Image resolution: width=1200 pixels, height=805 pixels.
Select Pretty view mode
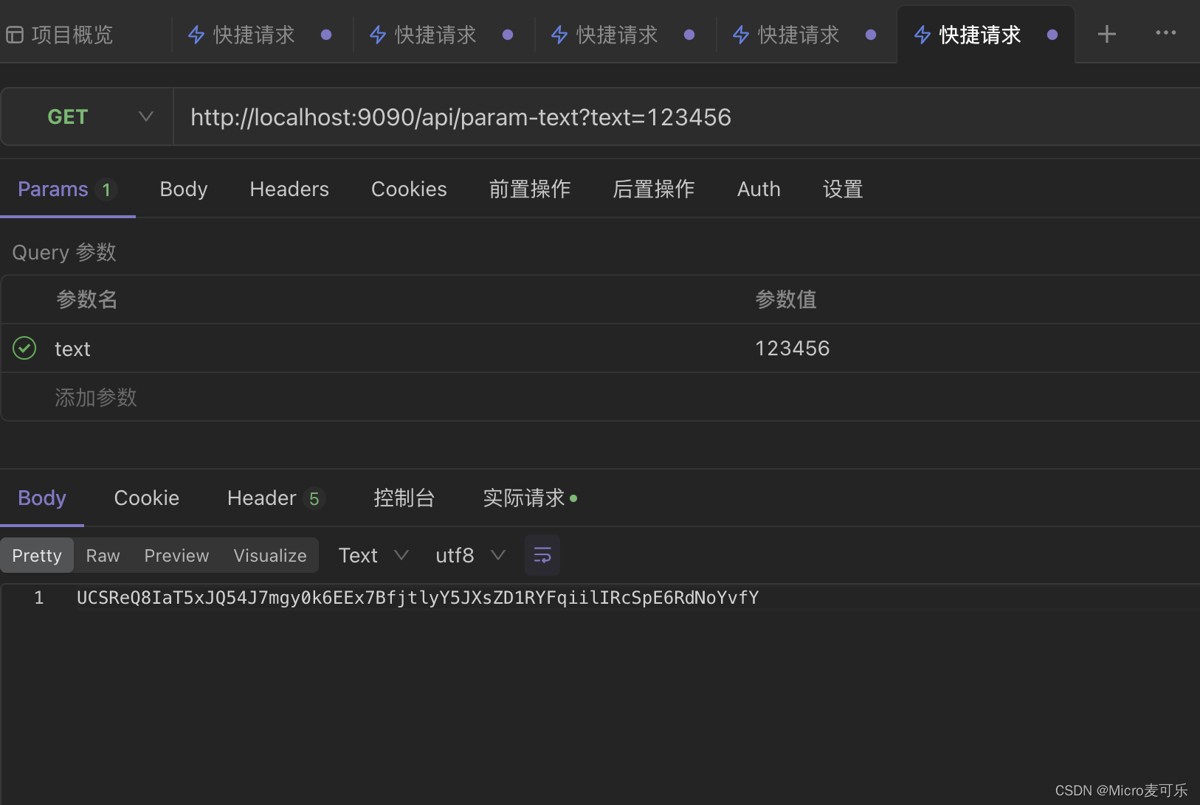click(37, 555)
